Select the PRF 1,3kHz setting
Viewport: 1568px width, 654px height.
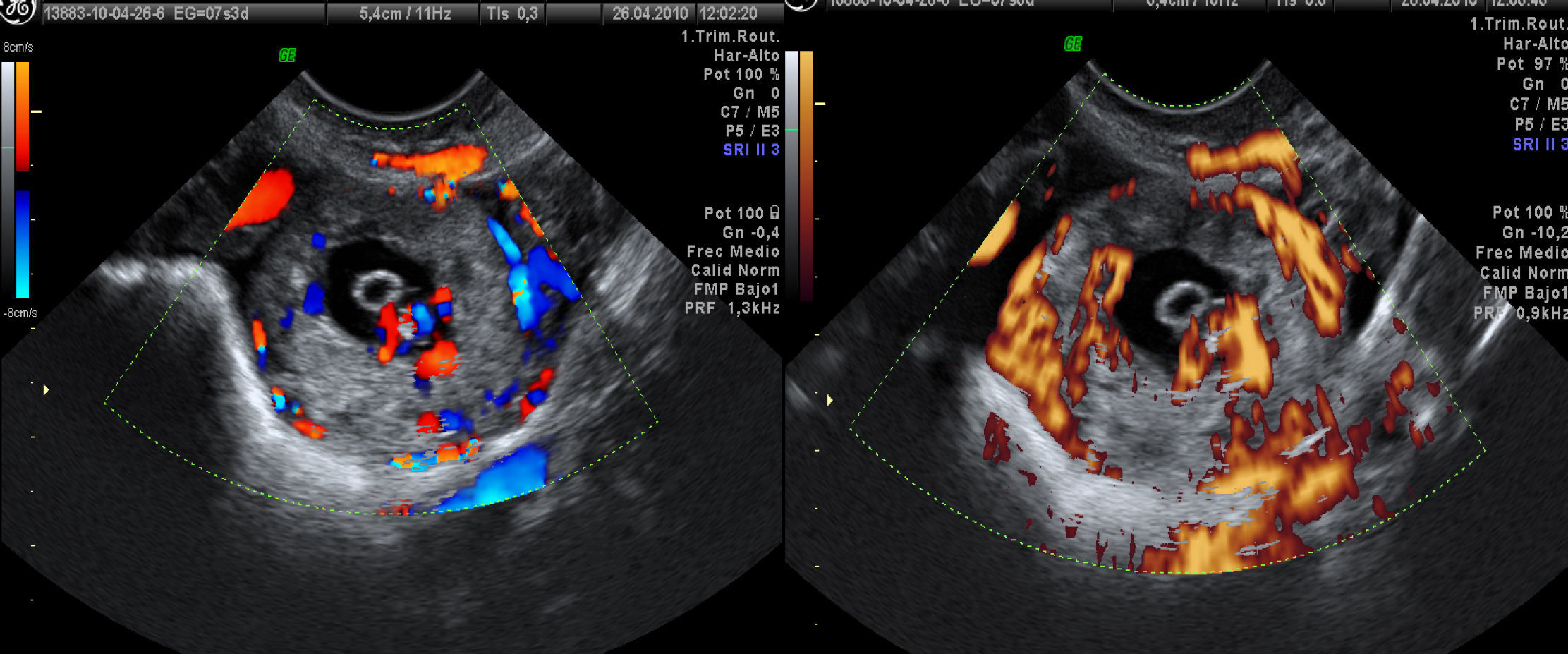731,308
